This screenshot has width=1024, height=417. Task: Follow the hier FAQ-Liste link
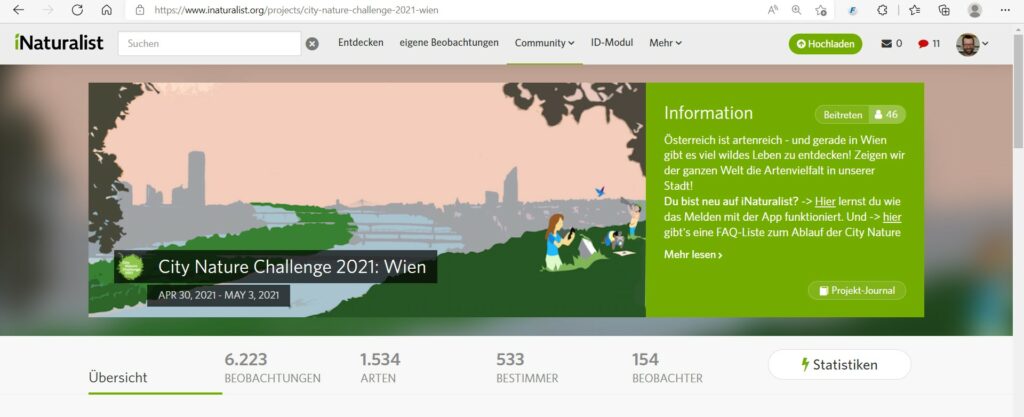[892, 217]
